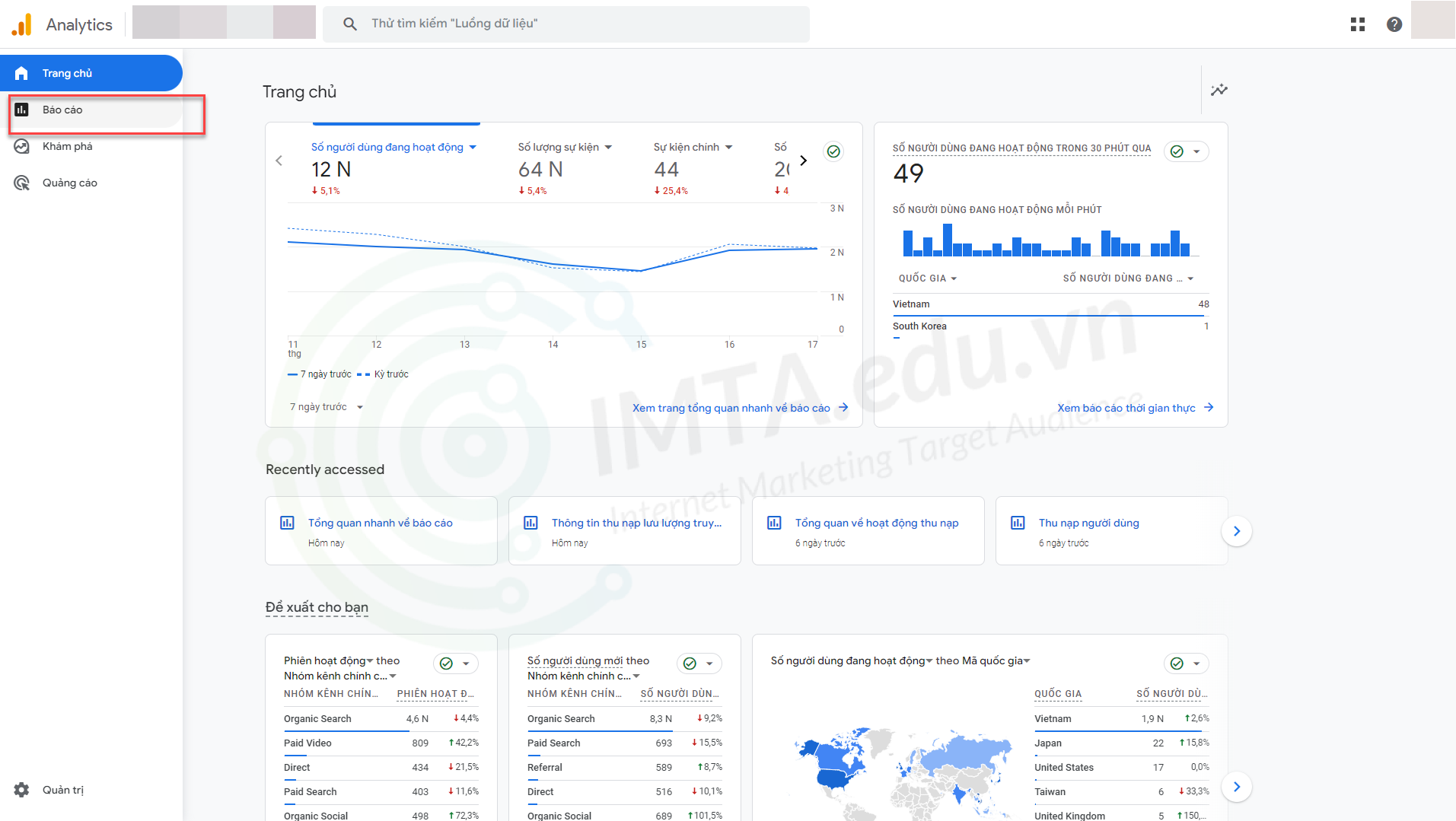Click the Báo cáo reports icon
1456x821 pixels.
click(x=21, y=110)
